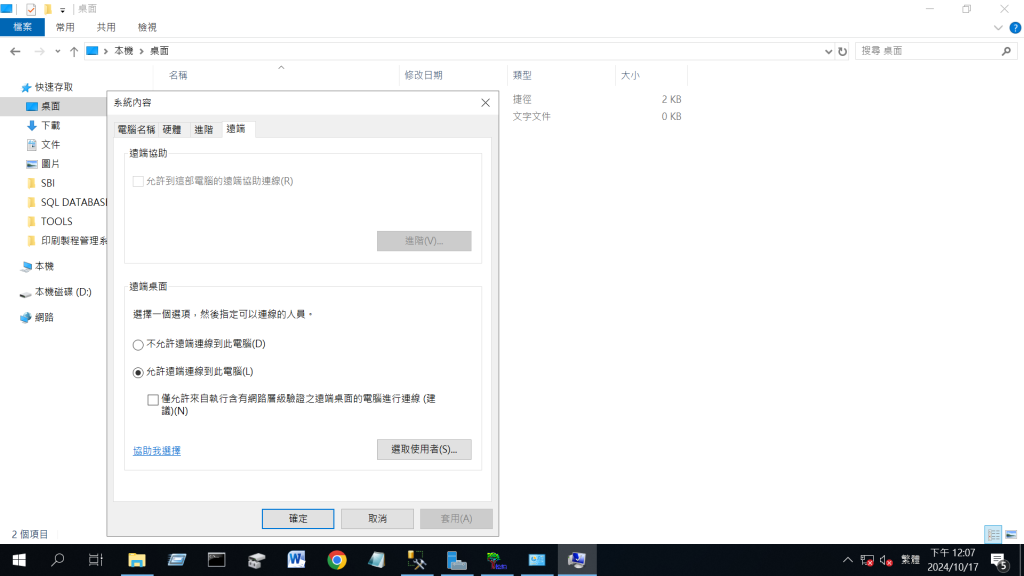Click the large icons view button
The image size is (1024, 576).
click(1009, 534)
